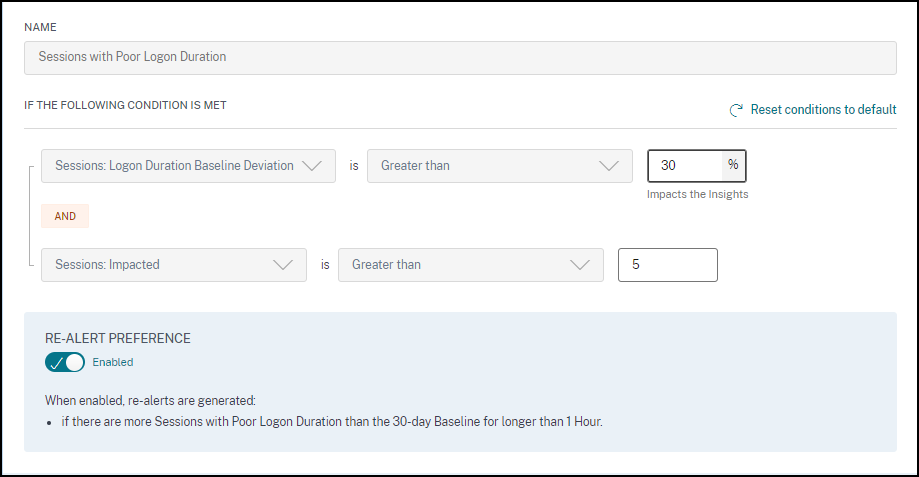Click the Enabled label beside the toggle
The width and height of the screenshot is (919, 477).
[113, 362]
